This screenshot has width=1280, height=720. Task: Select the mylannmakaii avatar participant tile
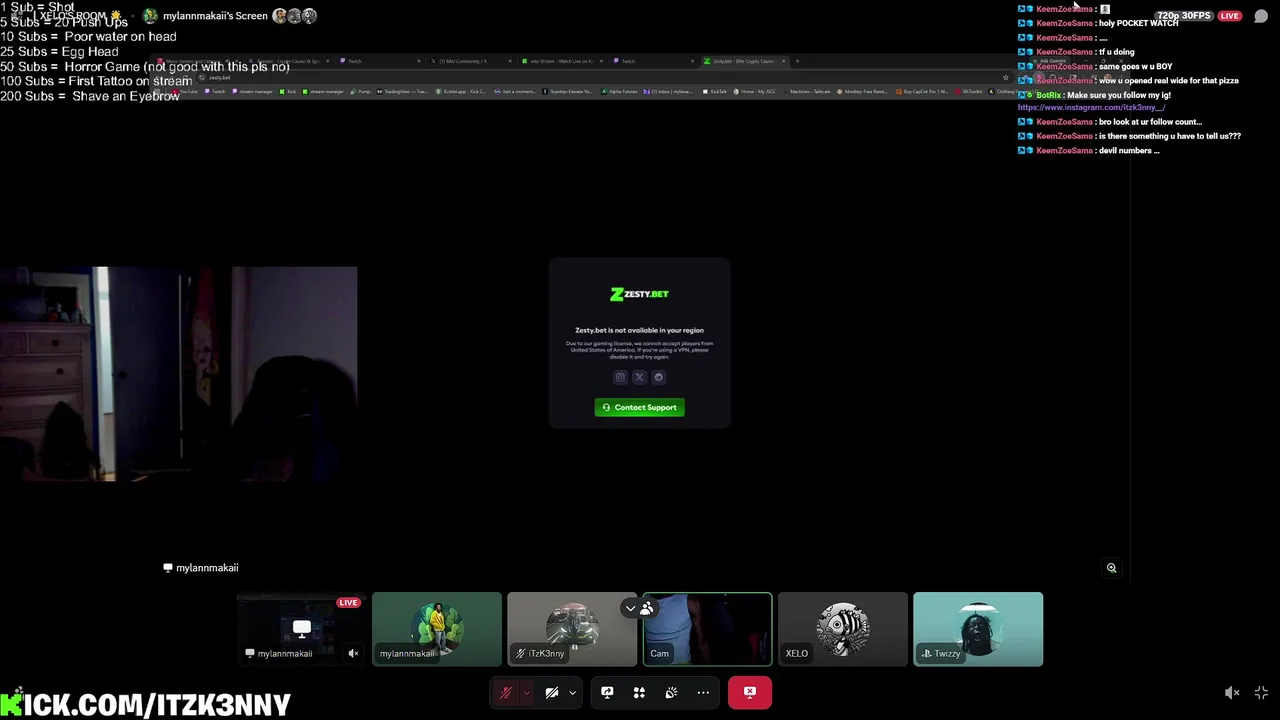[437, 629]
